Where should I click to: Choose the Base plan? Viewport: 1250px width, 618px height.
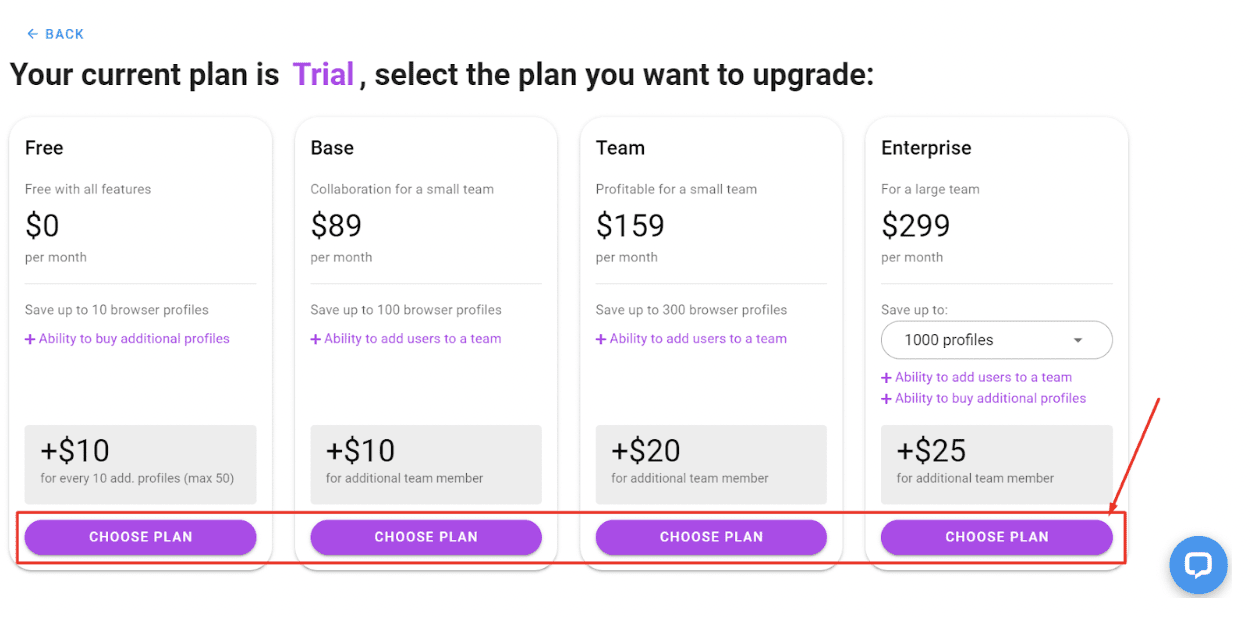[x=426, y=537]
